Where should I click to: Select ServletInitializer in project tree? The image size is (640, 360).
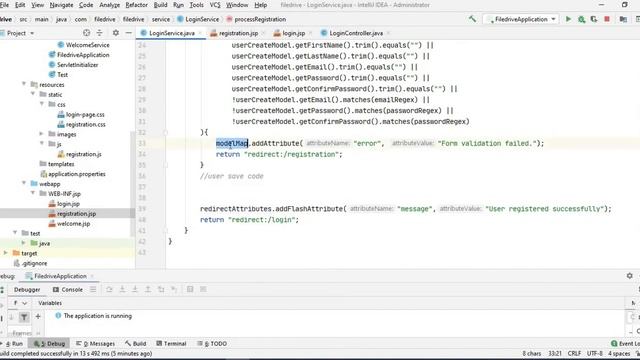pos(77,64)
